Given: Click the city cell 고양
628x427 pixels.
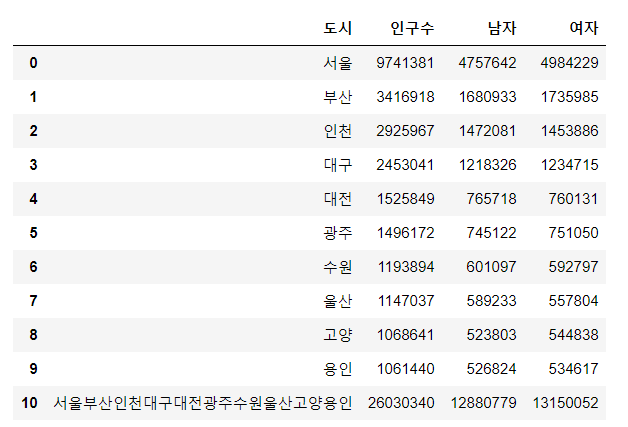Looking at the screenshot, I should click(x=338, y=335).
